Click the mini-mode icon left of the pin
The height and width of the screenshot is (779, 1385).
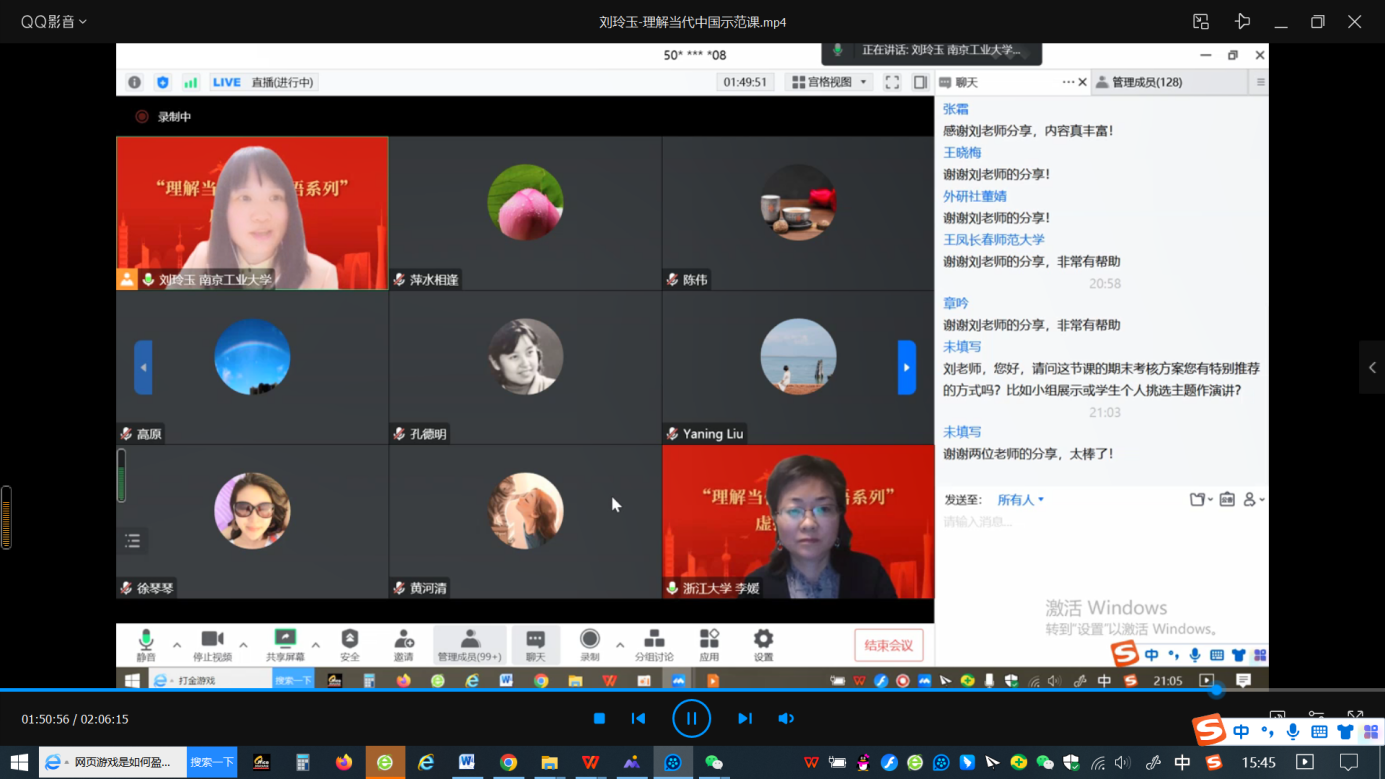click(1201, 22)
